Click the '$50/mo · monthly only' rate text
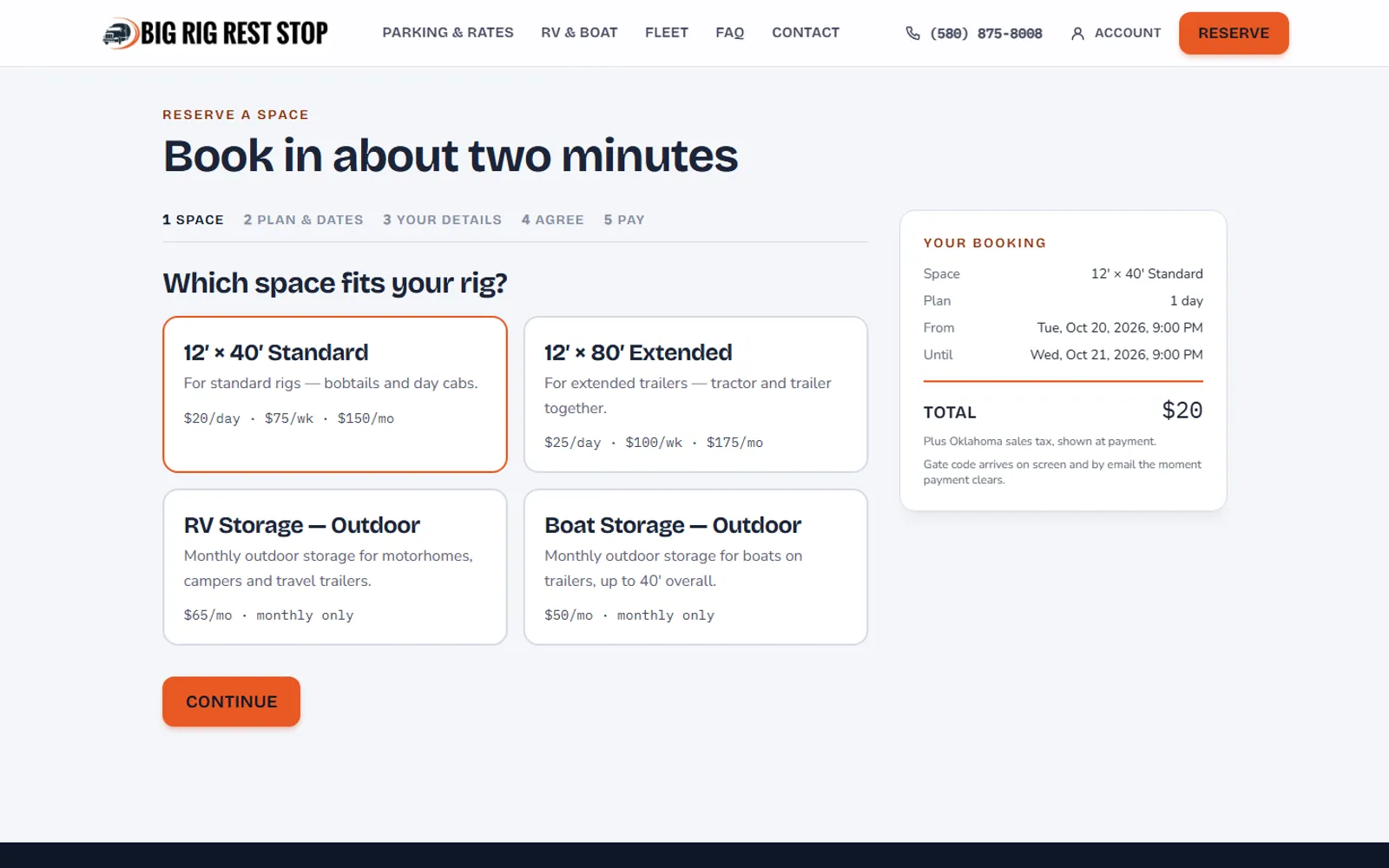 (629, 615)
